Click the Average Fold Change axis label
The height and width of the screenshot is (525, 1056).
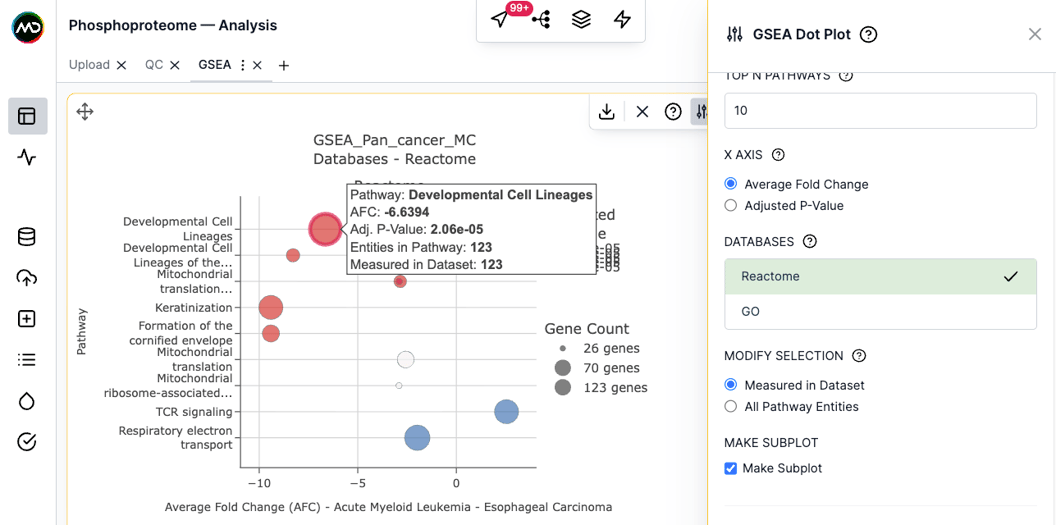coord(389,507)
